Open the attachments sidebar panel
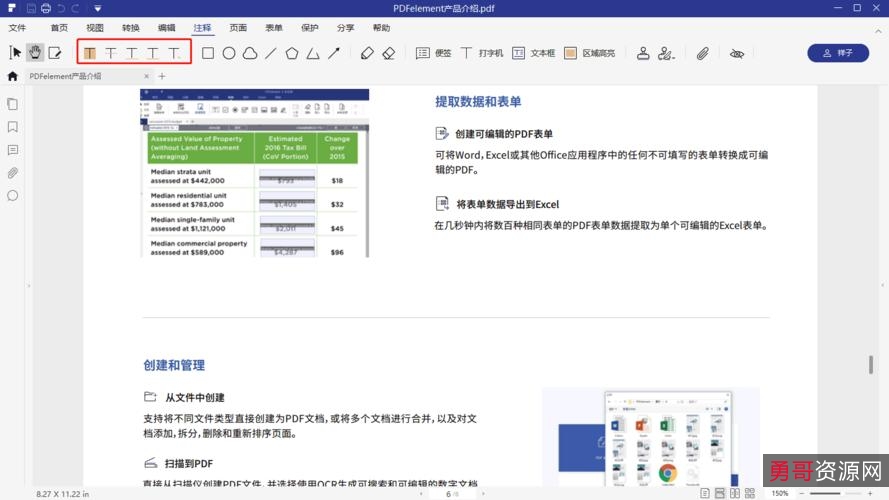Screen dimensions: 889x500 click(12, 173)
